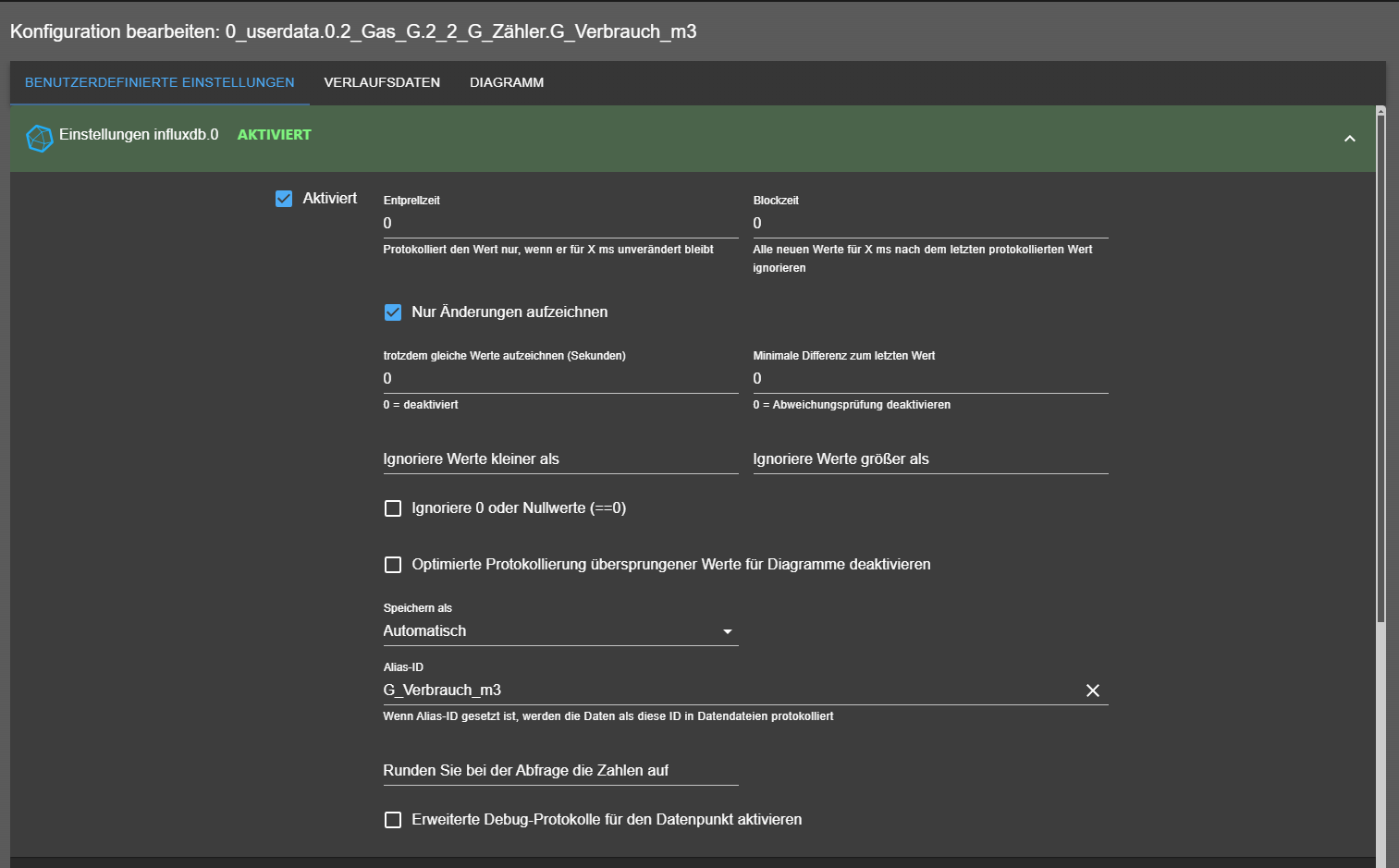Focus Minimale Differenz zum letzten Wert field
The image size is (1399, 868).
(x=930, y=379)
